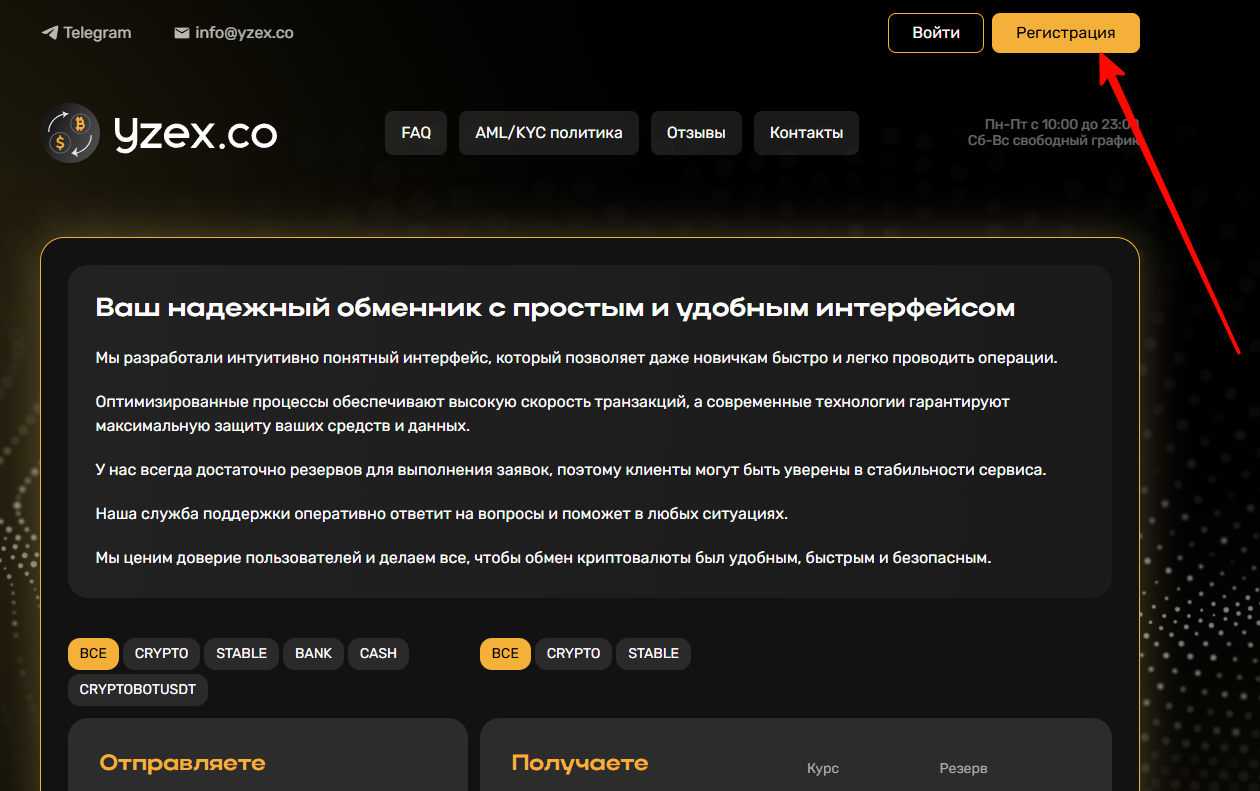Screen dimensions: 1260x791
Task: Click the Yzex.co logo
Action: (x=159, y=133)
